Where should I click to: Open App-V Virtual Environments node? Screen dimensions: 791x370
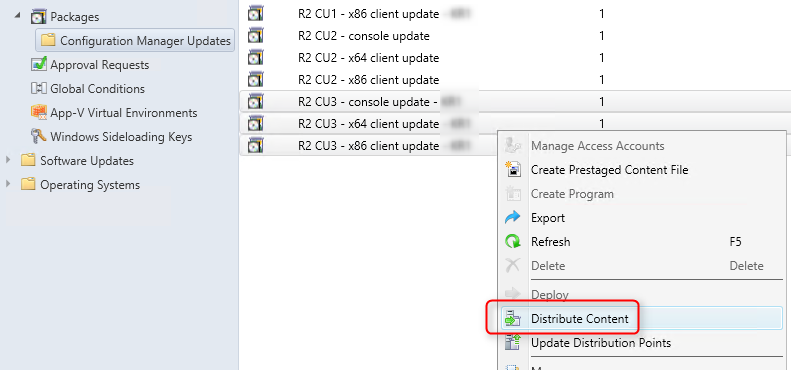click(124, 113)
